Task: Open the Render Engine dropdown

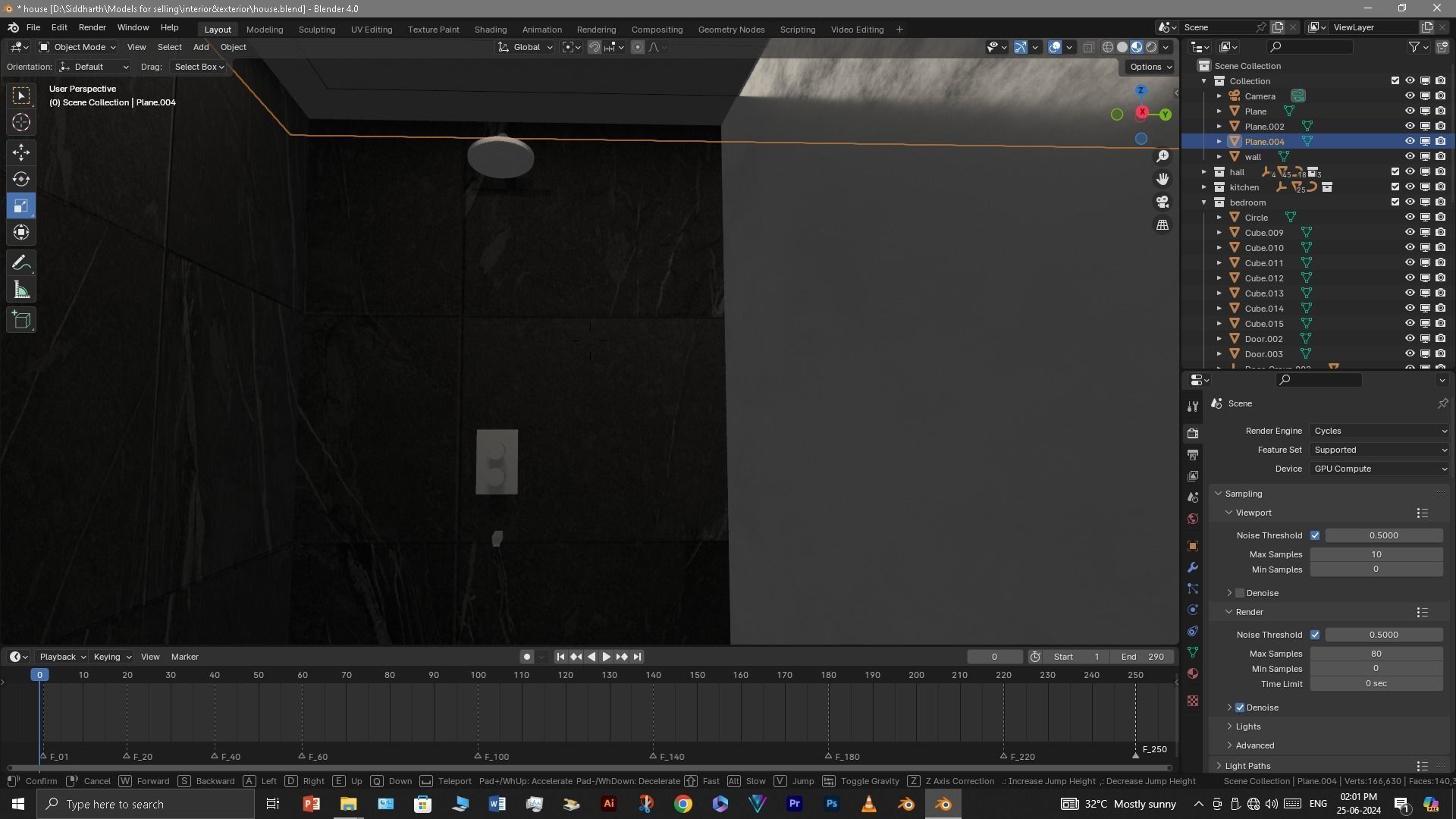Action: pos(1379,431)
